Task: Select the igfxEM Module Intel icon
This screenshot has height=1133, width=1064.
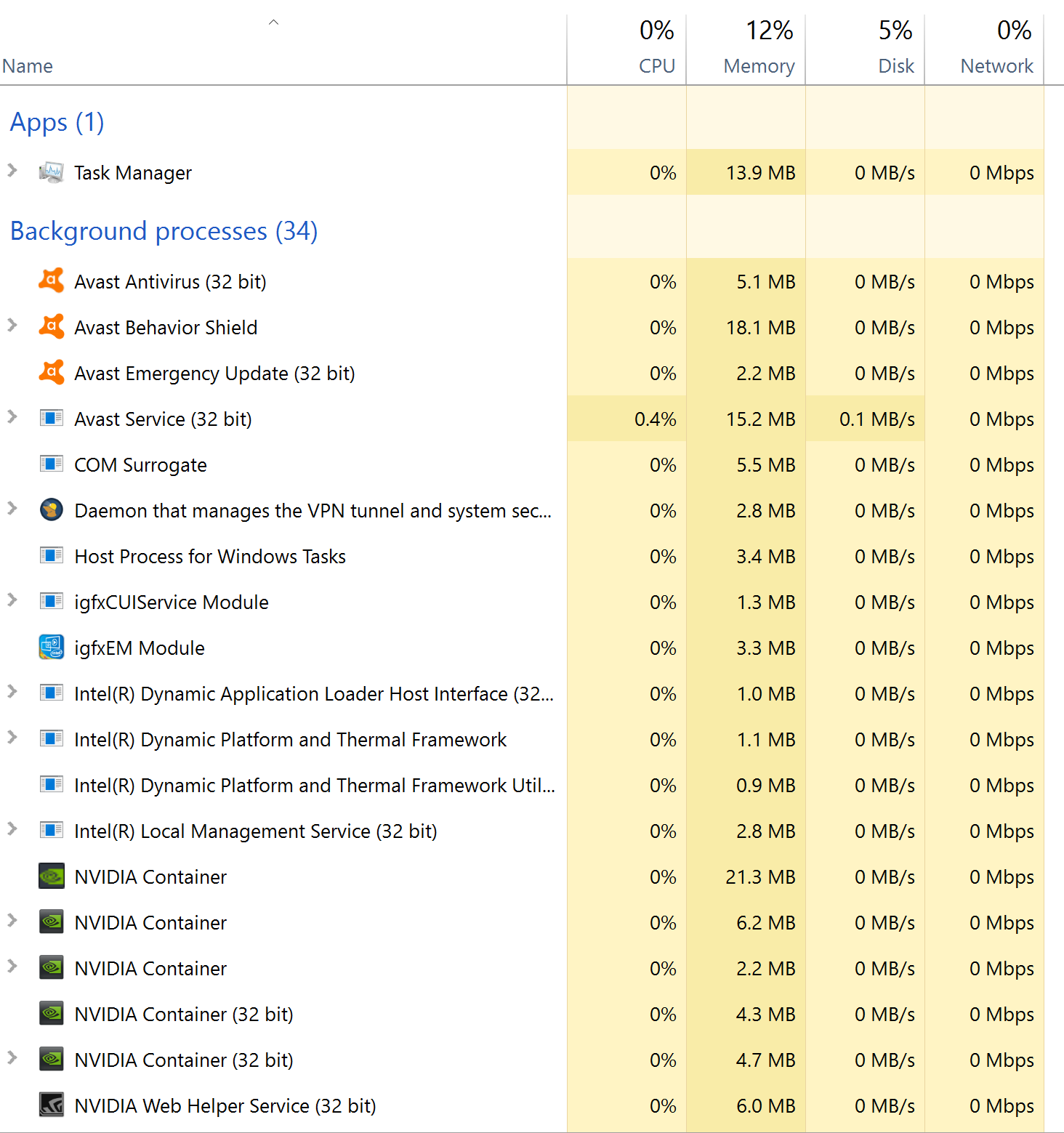Action: click(x=51, y=647)
